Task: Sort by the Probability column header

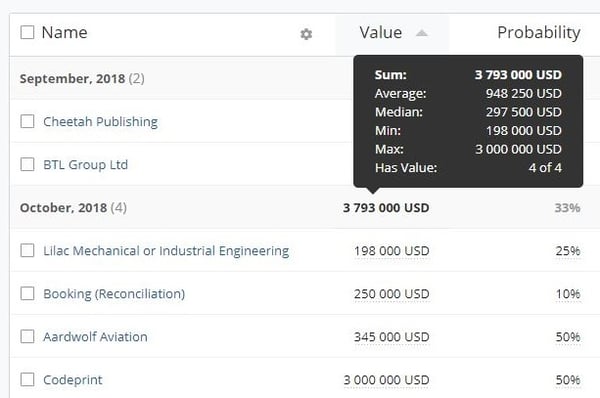Action: click(x=539, y=33)
